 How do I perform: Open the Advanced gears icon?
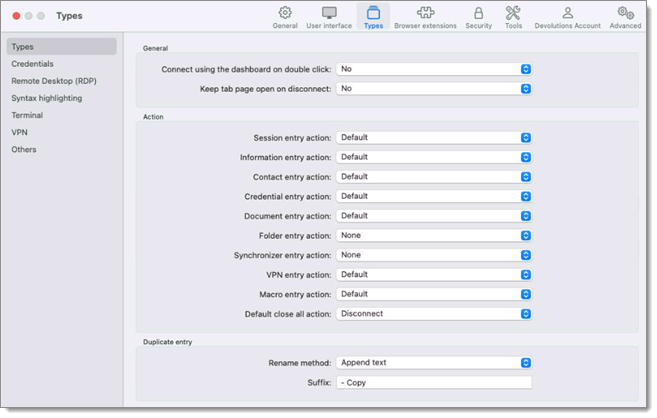[625, 13]
